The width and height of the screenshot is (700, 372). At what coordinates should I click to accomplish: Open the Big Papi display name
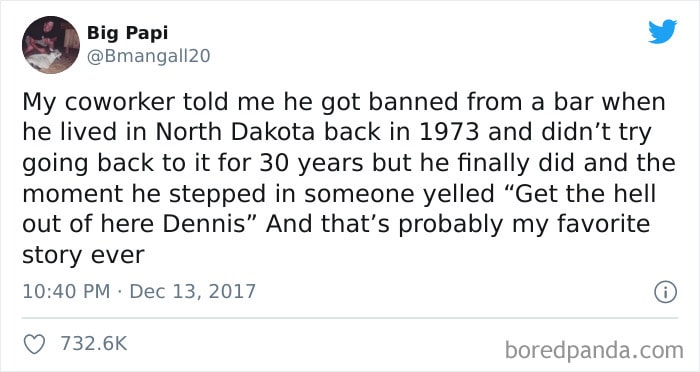tap(127, 33)
